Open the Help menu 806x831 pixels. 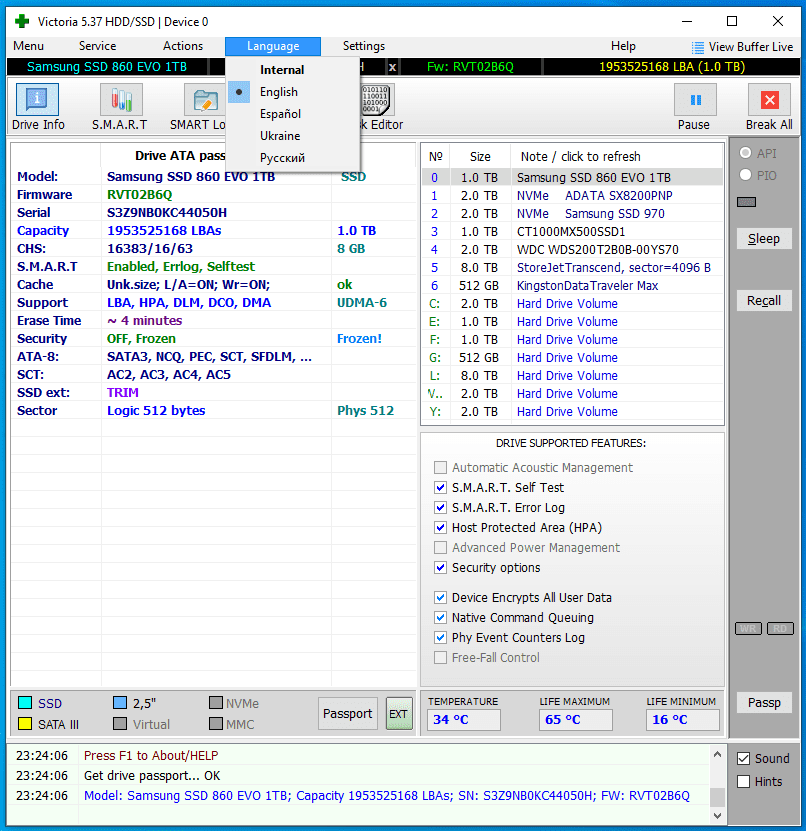[623, 46]
